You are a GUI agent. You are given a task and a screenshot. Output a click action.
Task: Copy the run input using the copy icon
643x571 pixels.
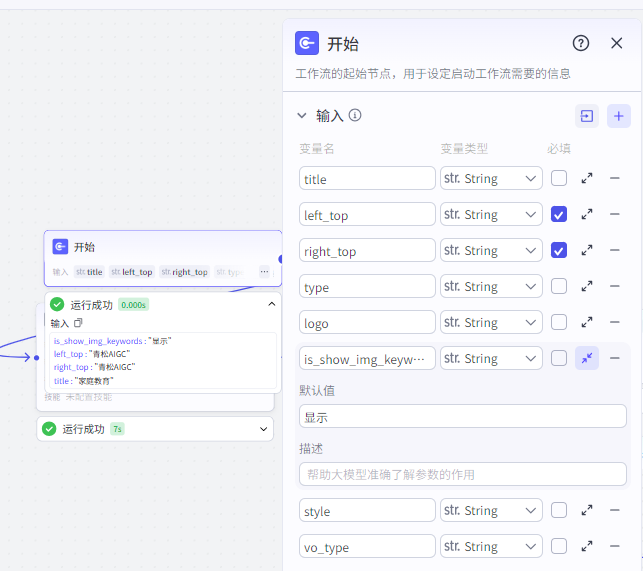click(78, 323)
